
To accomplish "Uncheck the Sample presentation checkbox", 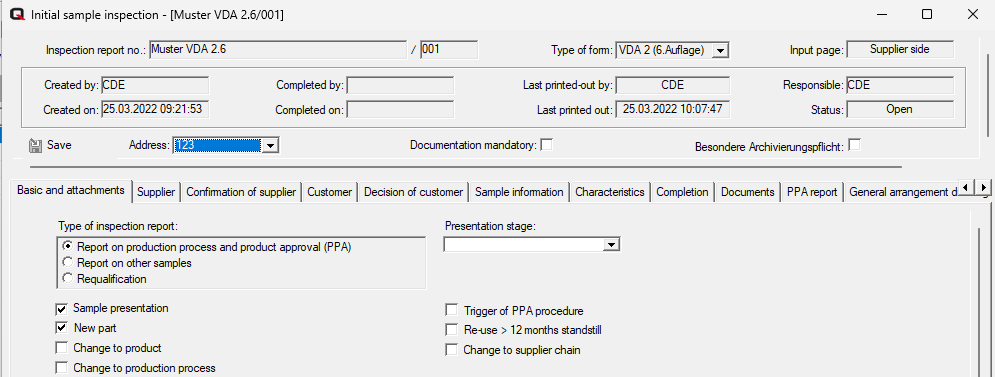I will click(62, 309).
